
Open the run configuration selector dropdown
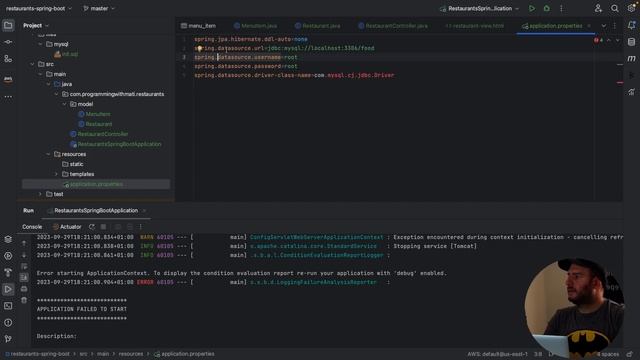click(479, 9)
